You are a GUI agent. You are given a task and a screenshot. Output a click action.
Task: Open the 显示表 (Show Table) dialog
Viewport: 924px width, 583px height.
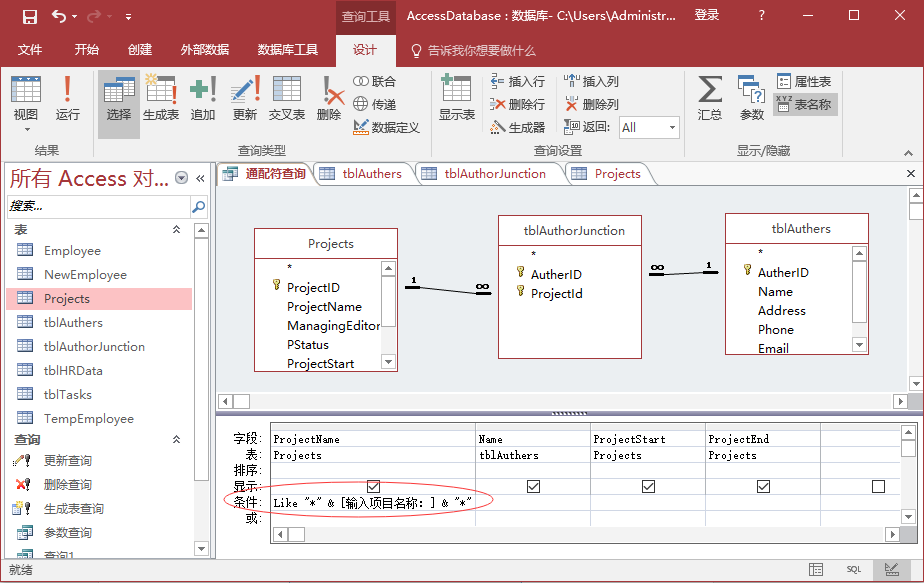456,98
